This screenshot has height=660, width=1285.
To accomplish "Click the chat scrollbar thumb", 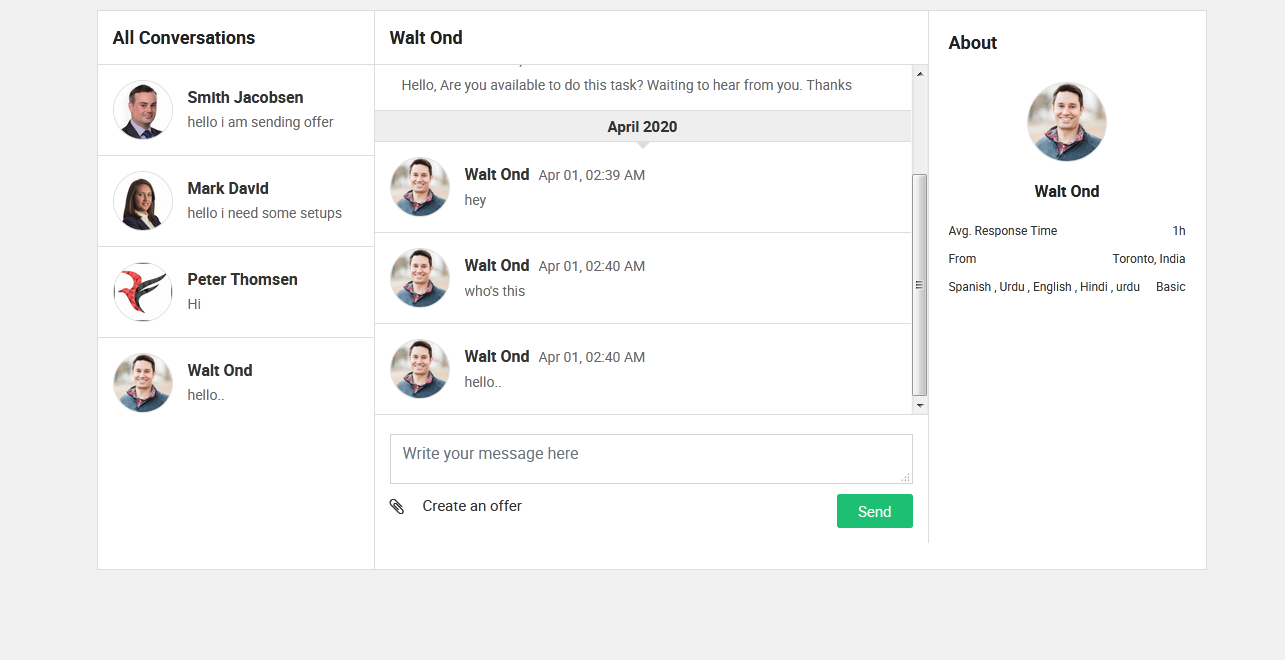I will pyautogui.click(x=920, y=285).
